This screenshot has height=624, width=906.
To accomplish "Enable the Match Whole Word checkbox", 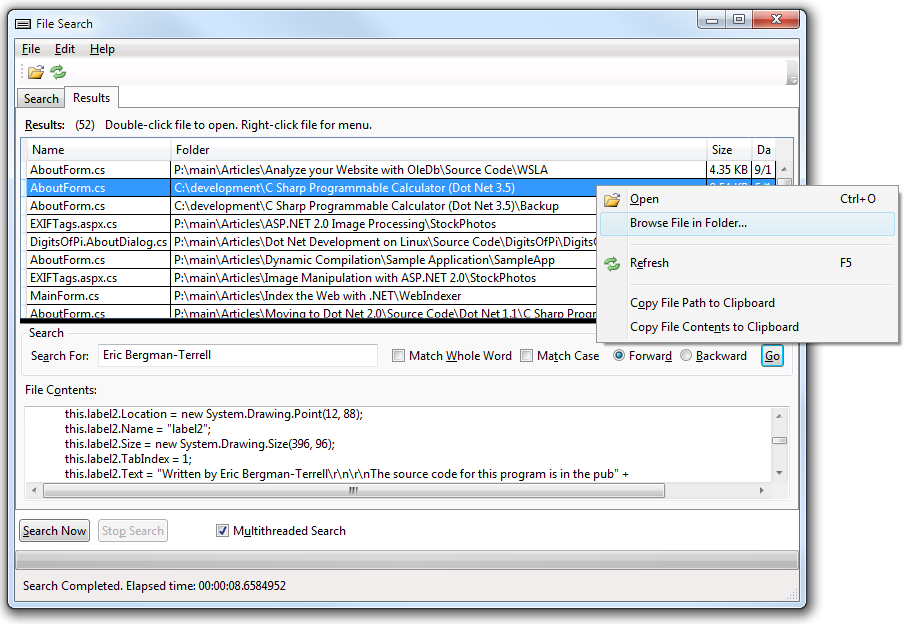I will 399,356.
